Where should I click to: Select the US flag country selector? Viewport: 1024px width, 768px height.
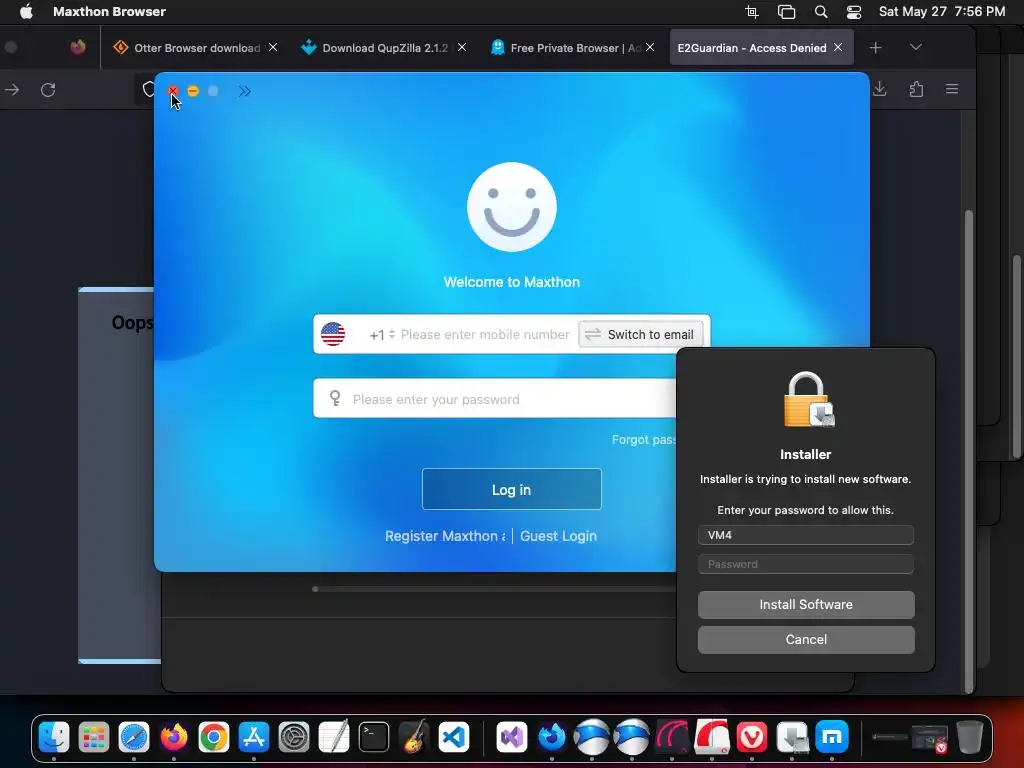coord(333,334)
